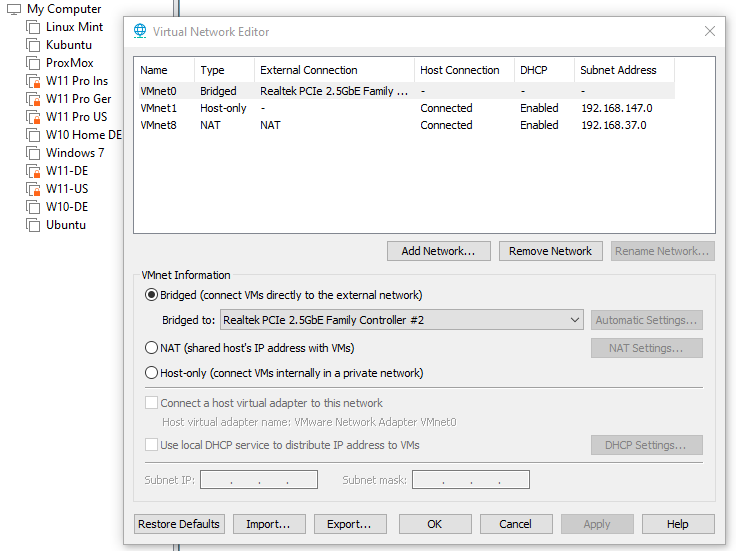Viewport: 736px width, 551px height.
Task: Click the Host Connection column header
Action: (x=465, y=70)
